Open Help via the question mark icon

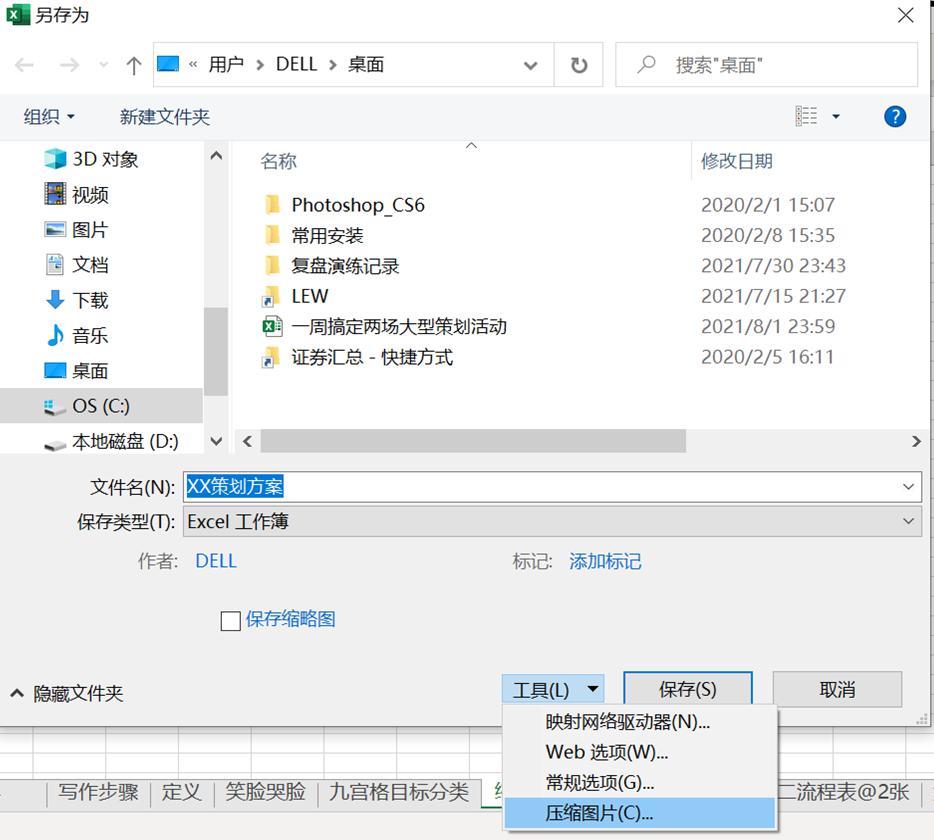[x=894, y=116]
